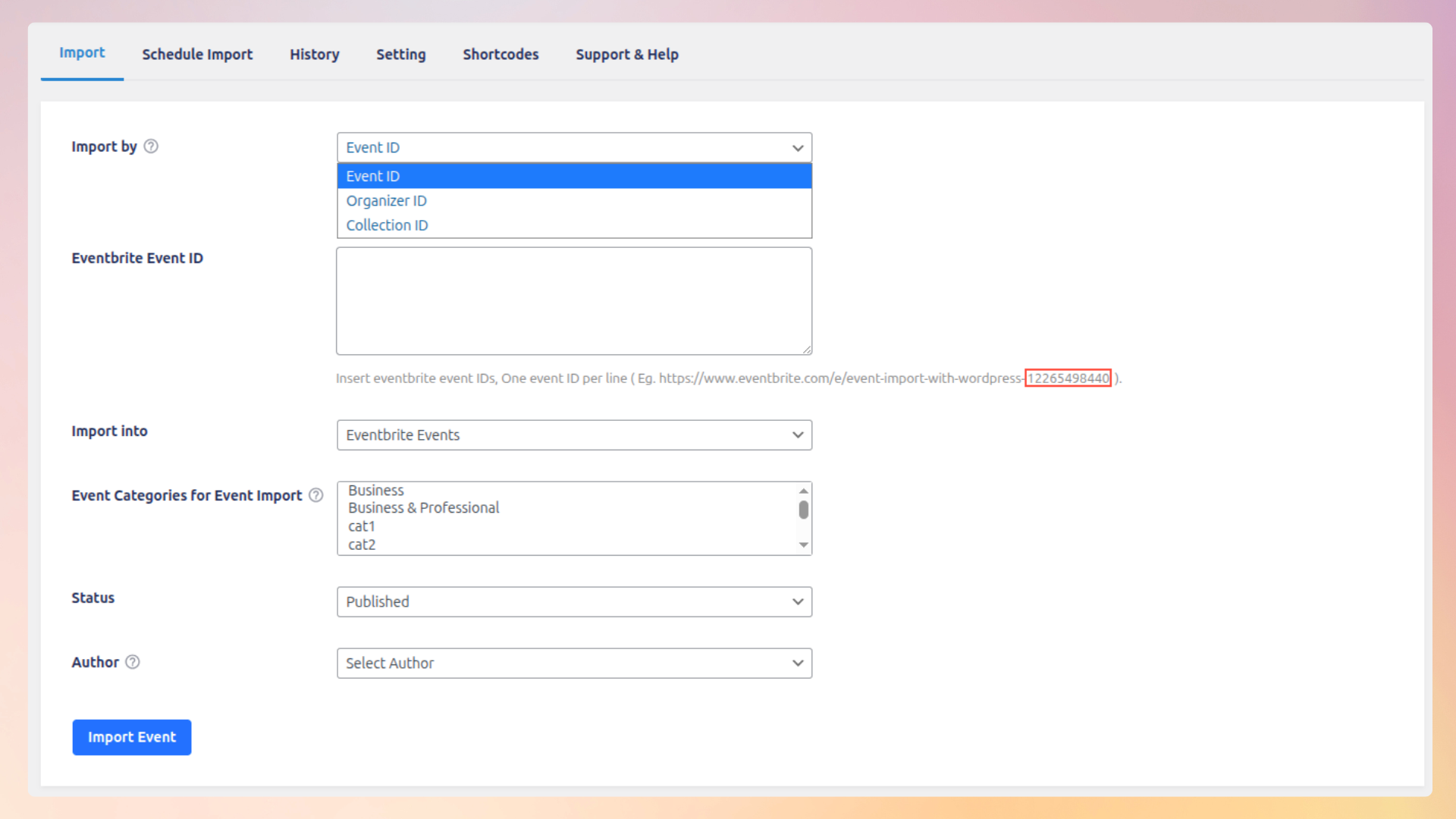This screenshot has width=1456, height=819.
Task: Open the 'Import into' dropdown
Action: [574, 435]
